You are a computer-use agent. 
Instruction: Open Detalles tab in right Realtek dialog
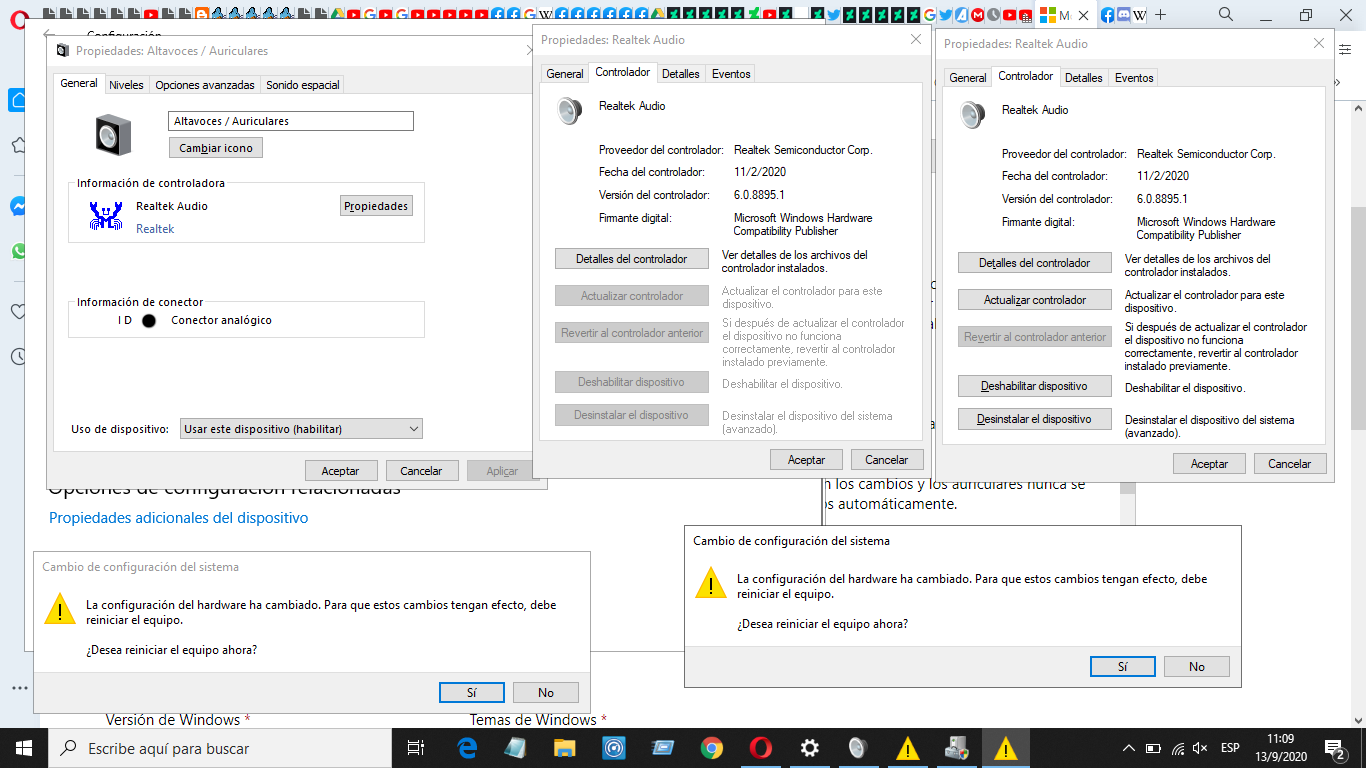coord(1084,78)
